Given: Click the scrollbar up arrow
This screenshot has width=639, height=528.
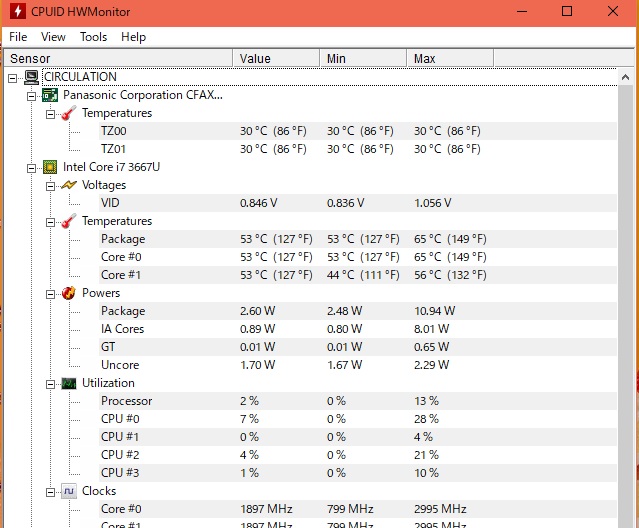Looking at the screenshot, I should coord(626,77).
